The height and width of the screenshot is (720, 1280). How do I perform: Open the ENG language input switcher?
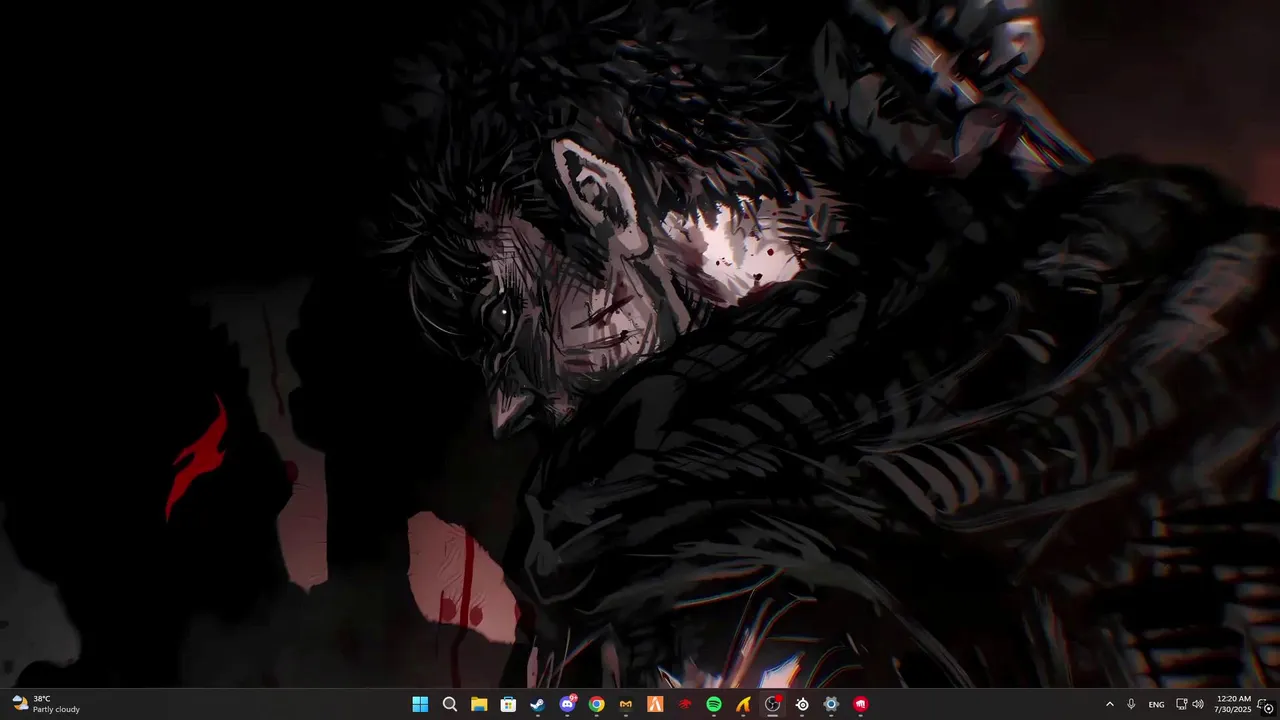[1156, 704]
